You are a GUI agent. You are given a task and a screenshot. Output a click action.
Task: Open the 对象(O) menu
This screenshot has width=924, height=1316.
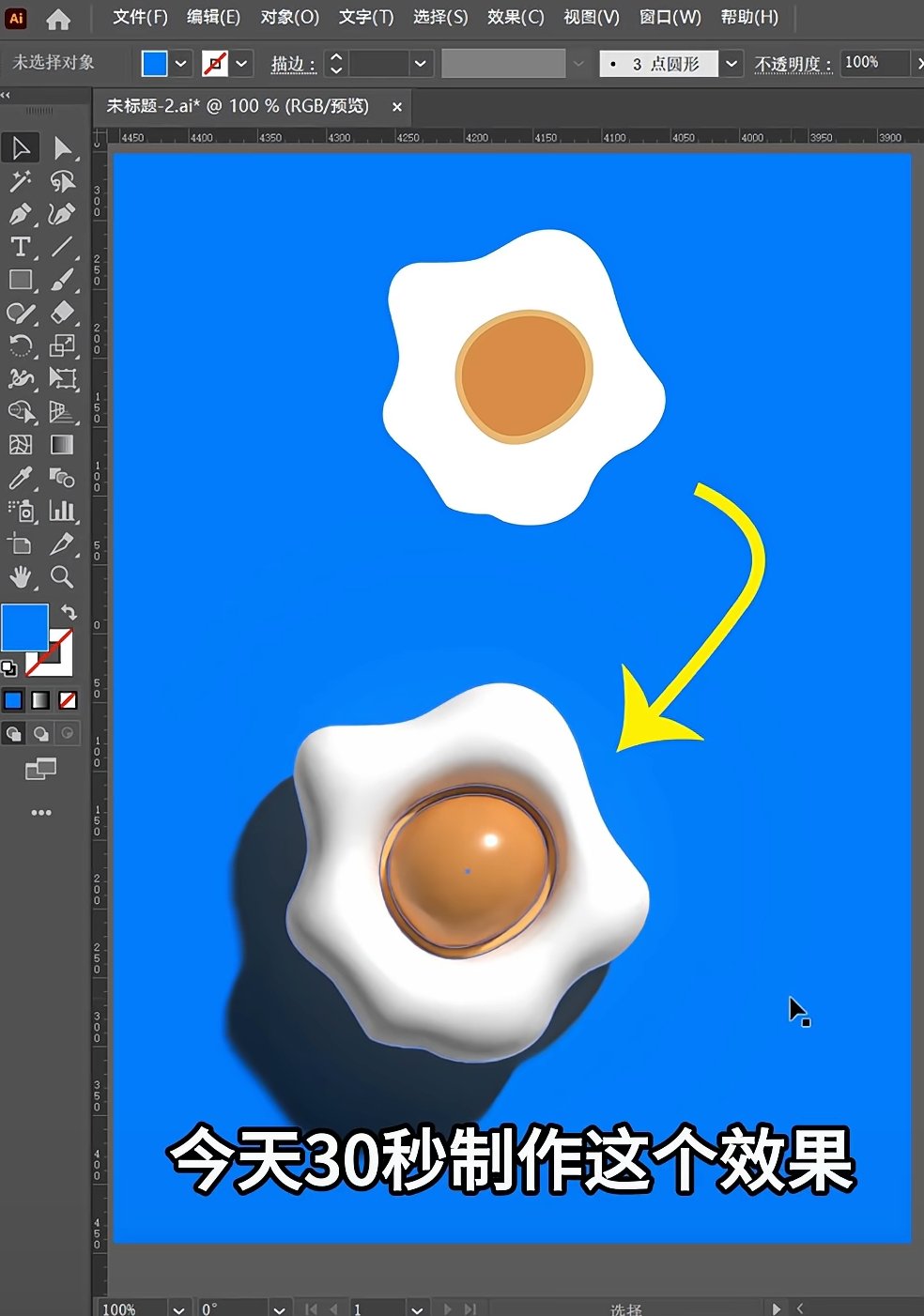(289, 18)
